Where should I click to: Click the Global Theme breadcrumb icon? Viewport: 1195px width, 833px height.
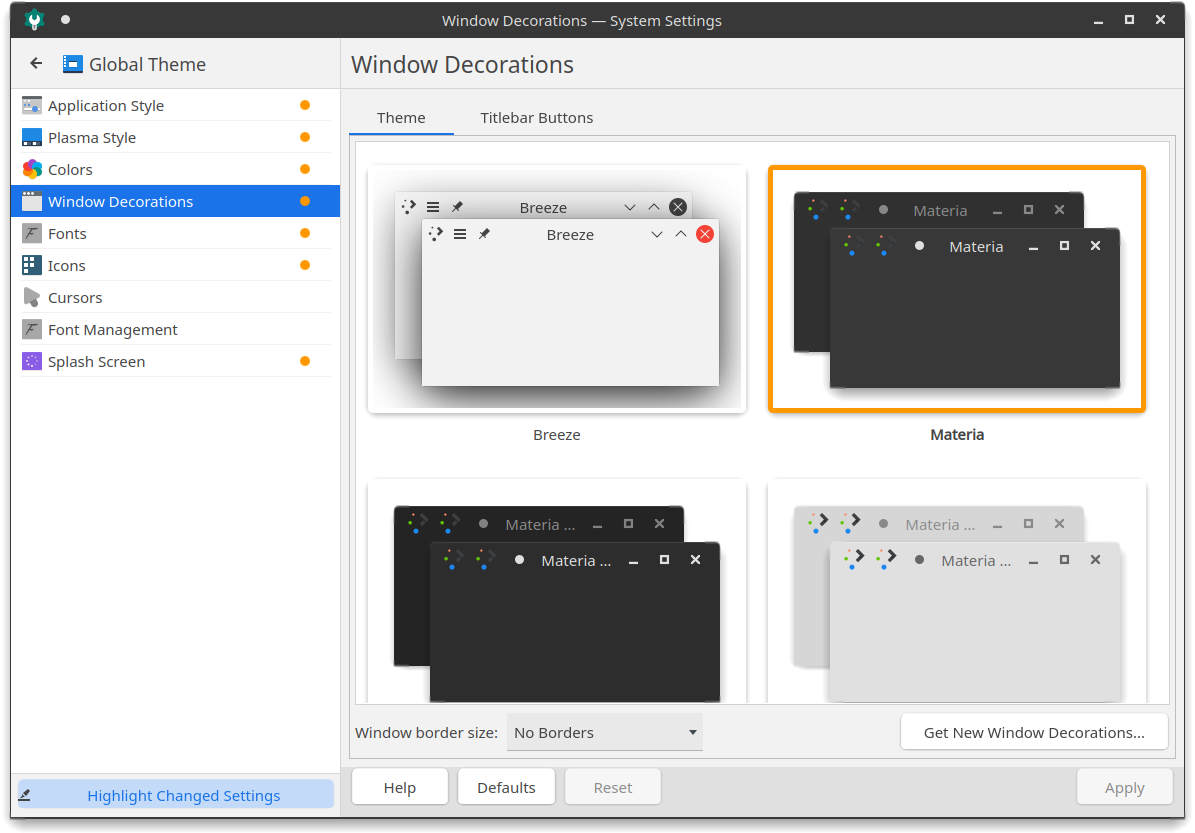point(72,63)
